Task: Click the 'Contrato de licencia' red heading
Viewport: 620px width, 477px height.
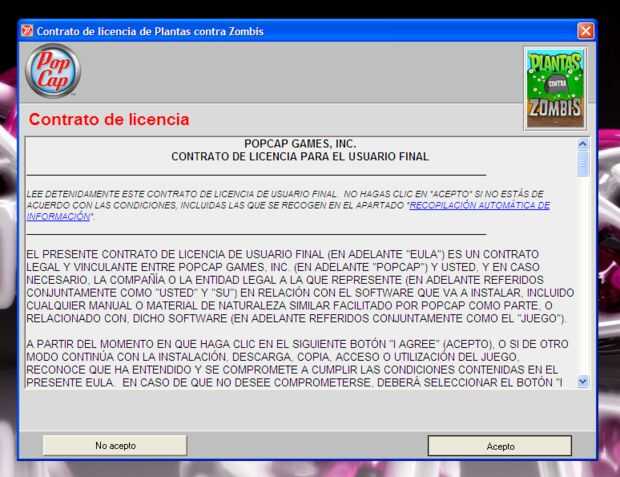Action: pos(109,119)
